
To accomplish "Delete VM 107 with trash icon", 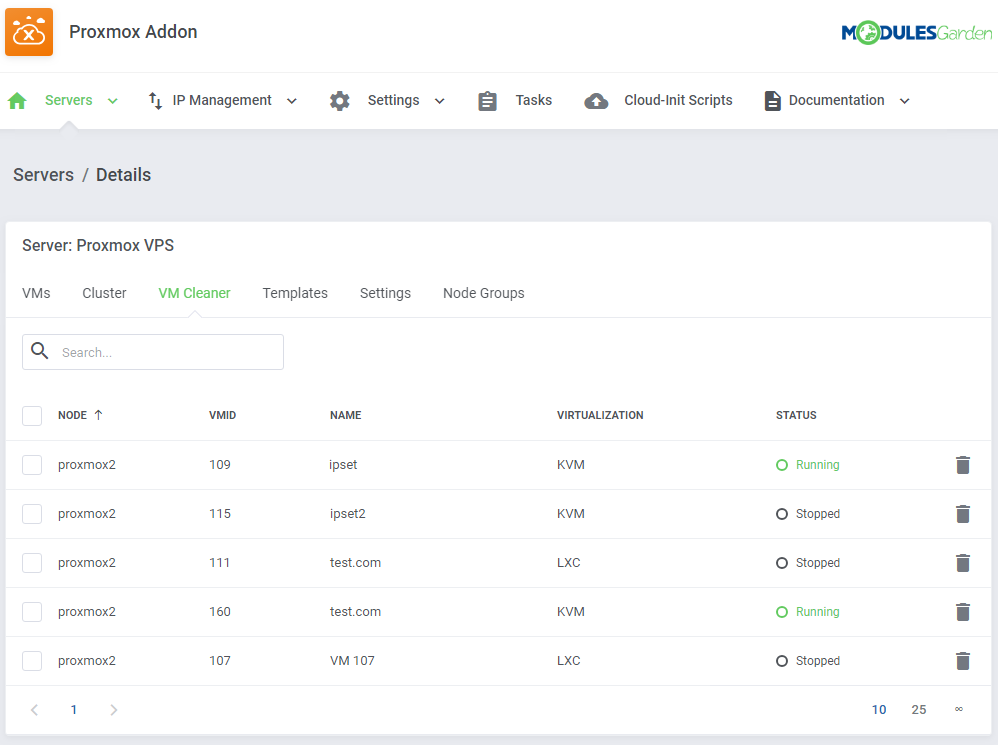I will click(963, 661).
